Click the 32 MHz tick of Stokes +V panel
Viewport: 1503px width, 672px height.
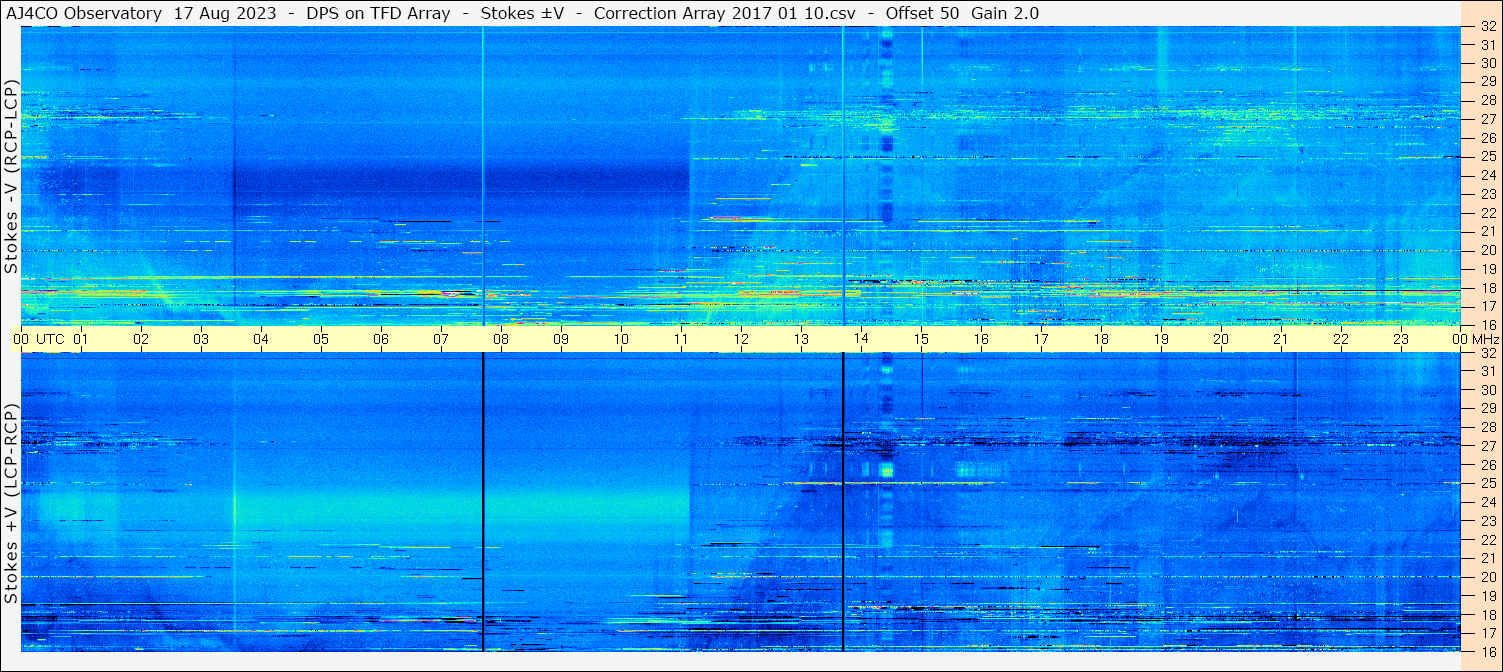(x=1487, y=353)
